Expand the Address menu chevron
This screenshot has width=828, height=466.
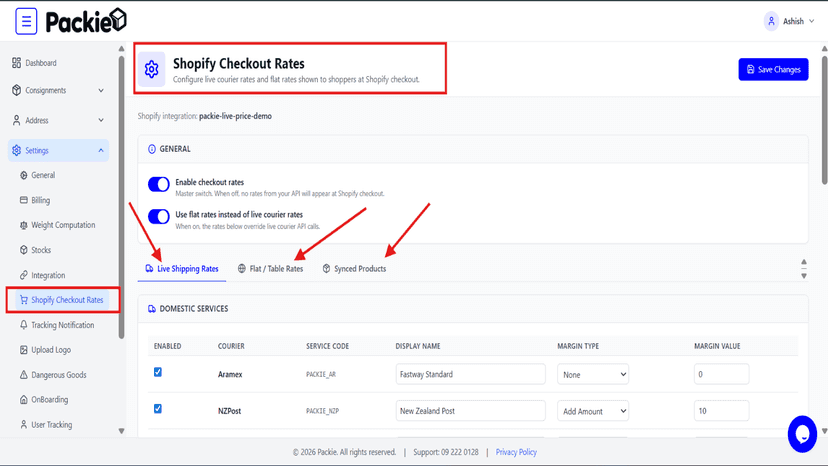click(101, 120)
